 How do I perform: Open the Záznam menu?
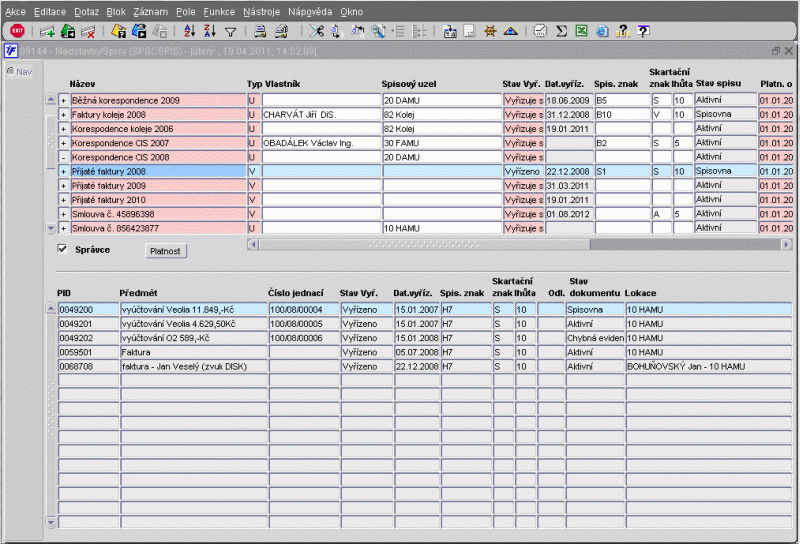(x=151, y=12)
